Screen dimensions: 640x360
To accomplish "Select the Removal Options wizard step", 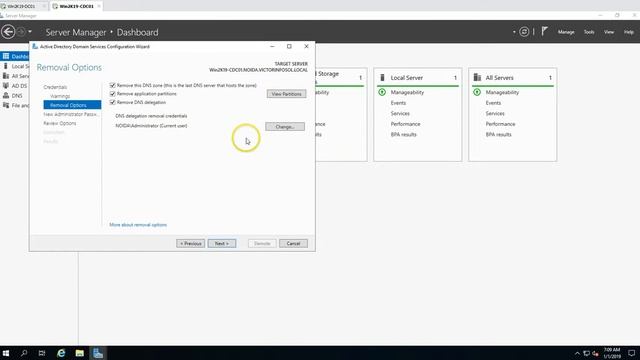I will coord(72,105).
